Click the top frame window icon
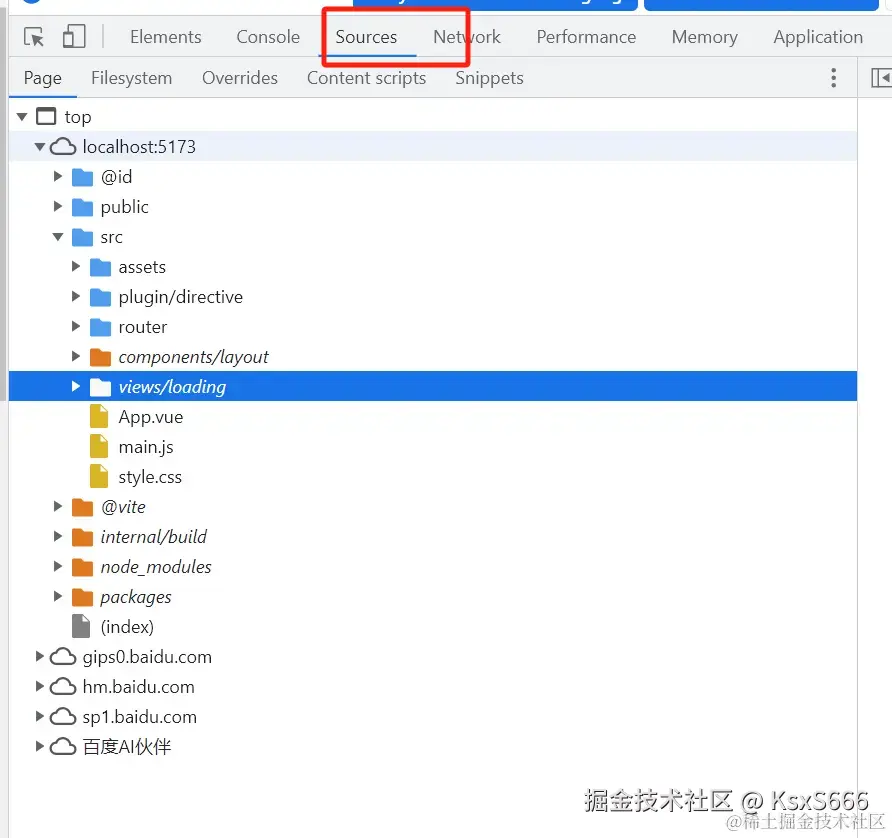The image size is (892, 838). (46, 117)
